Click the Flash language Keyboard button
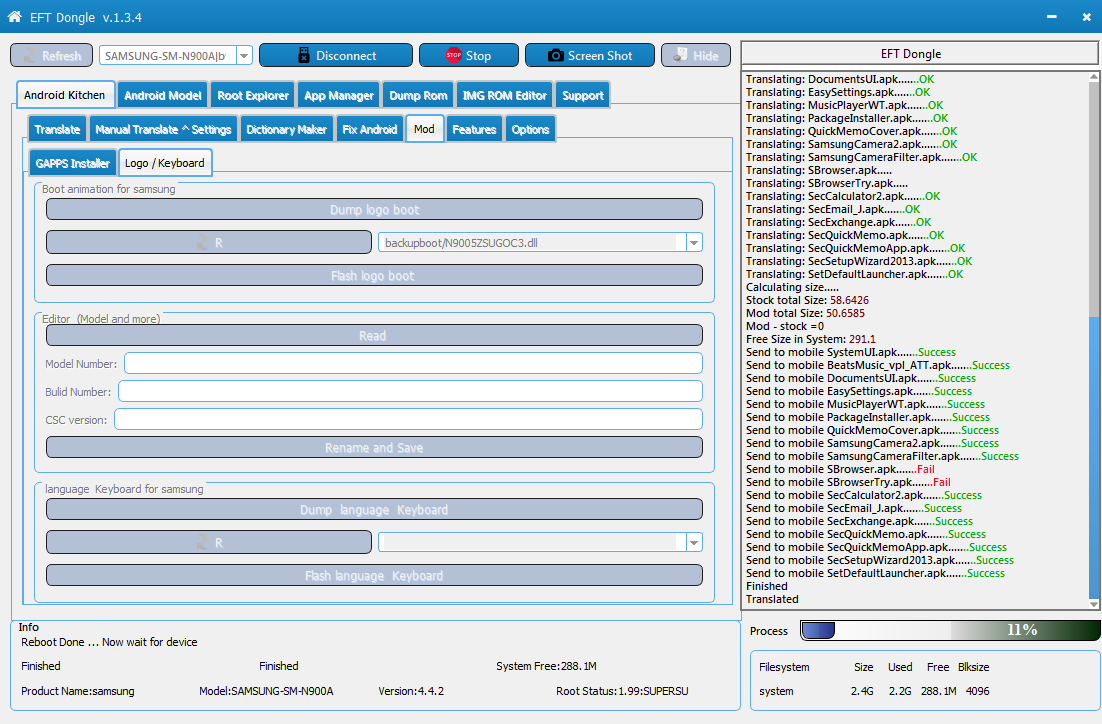The image size is (1102, 724). coord(375,576)
